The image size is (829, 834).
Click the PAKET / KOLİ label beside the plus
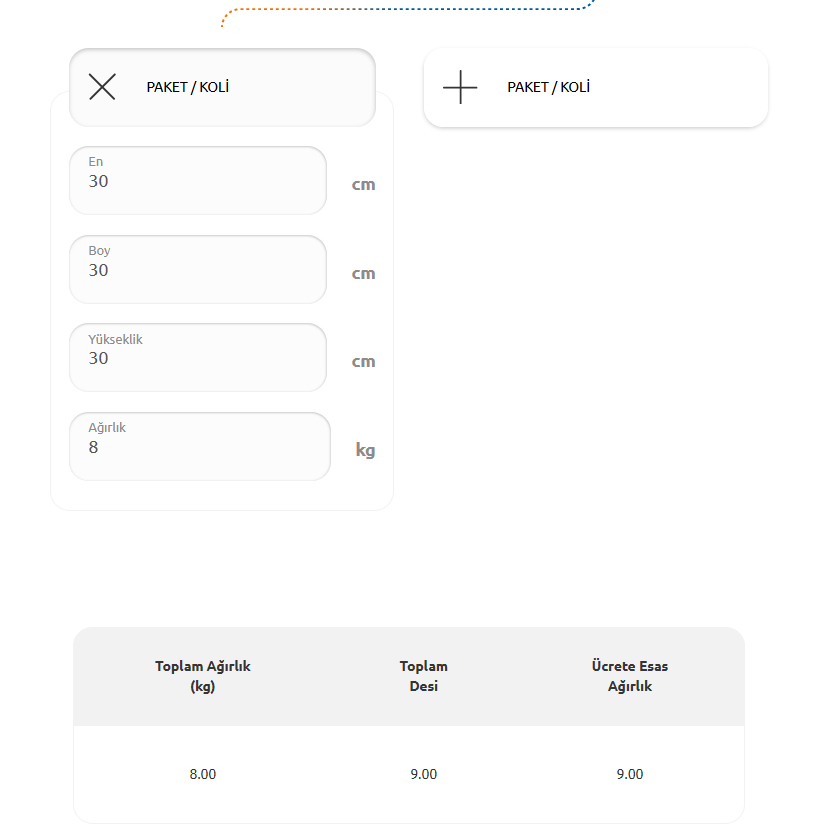tap(548, 87)
